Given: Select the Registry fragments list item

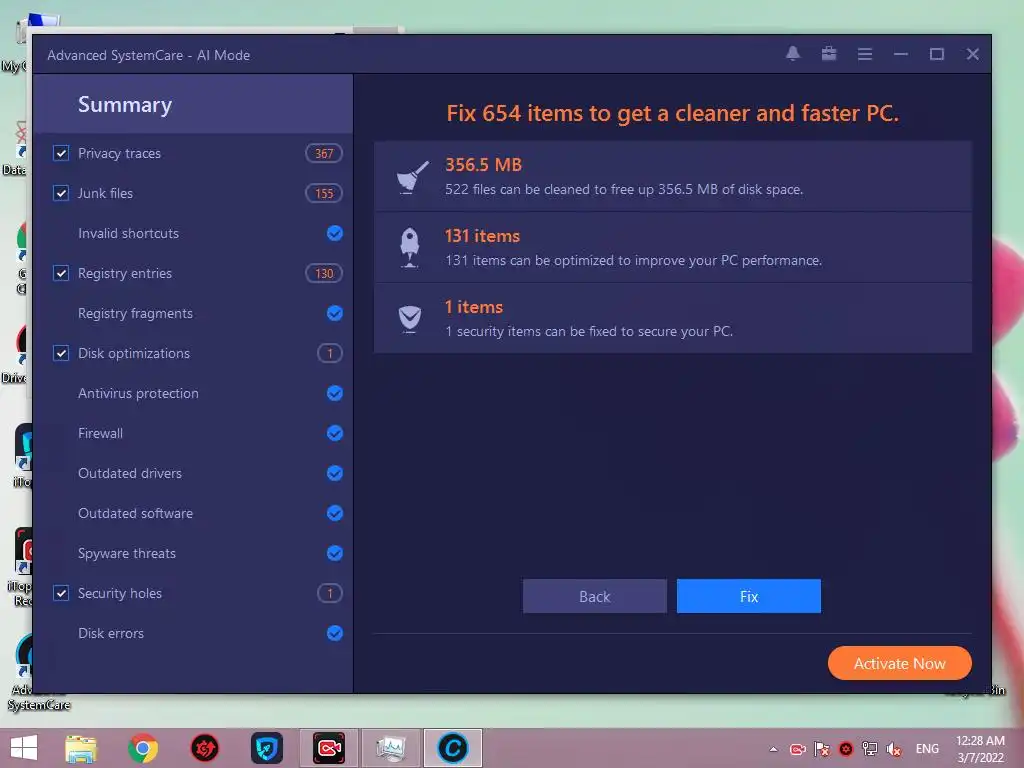Looking at the screenshot, I should coord(193,313).
